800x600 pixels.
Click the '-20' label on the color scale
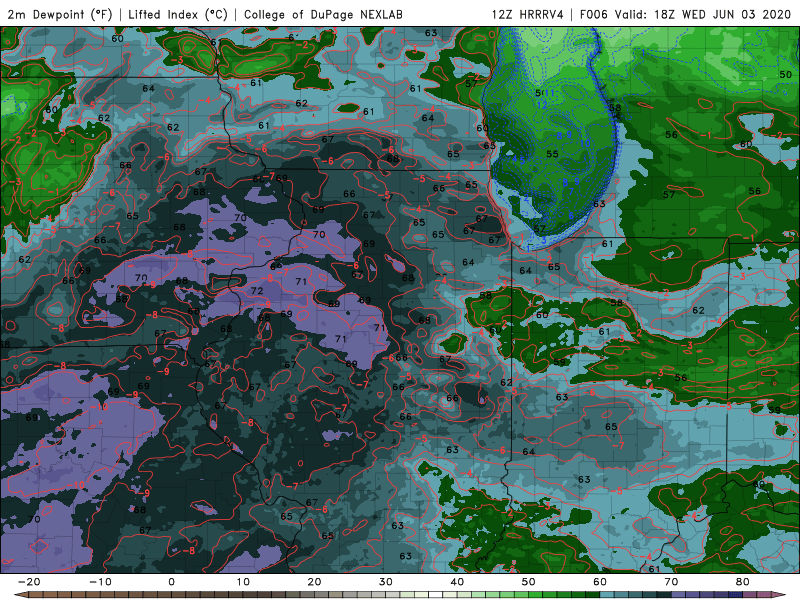(29, 582)
